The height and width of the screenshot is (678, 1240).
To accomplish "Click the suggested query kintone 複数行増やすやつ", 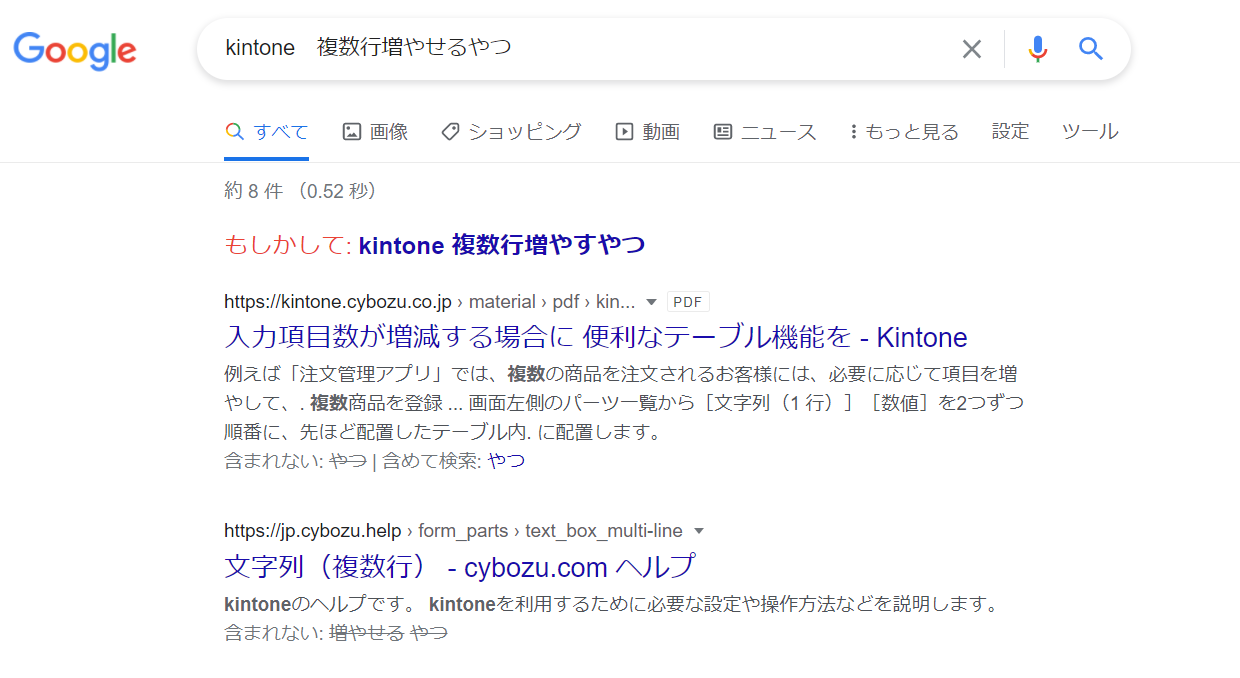I will [501, 244].
